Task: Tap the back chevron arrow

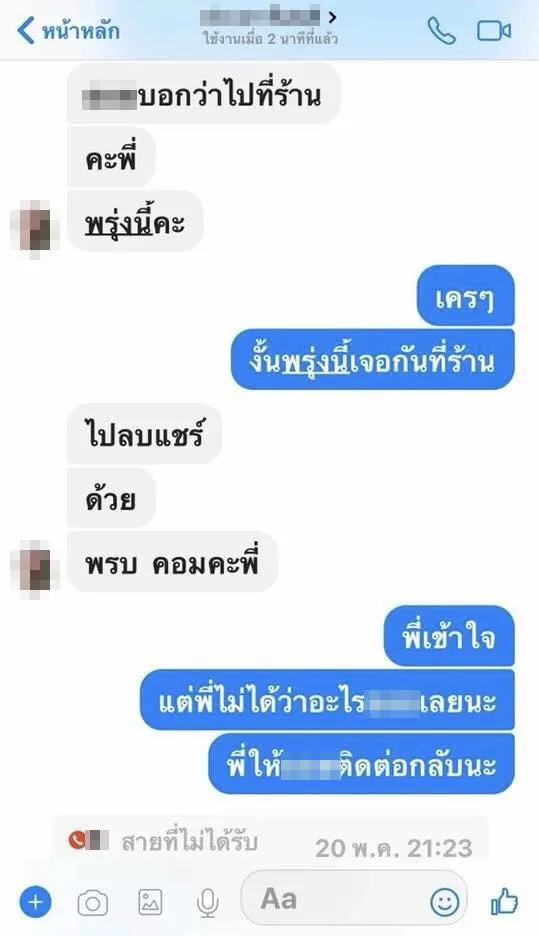Action: pos(26,30)
